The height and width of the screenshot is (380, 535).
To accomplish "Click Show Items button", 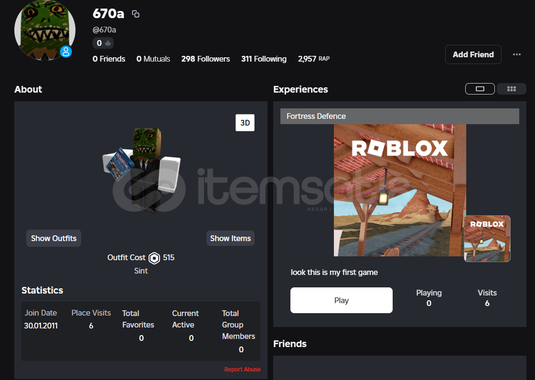I will 230,238.
